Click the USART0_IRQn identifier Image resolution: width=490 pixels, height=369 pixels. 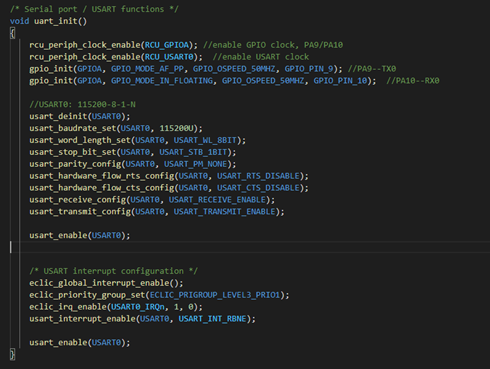point(138,307)
